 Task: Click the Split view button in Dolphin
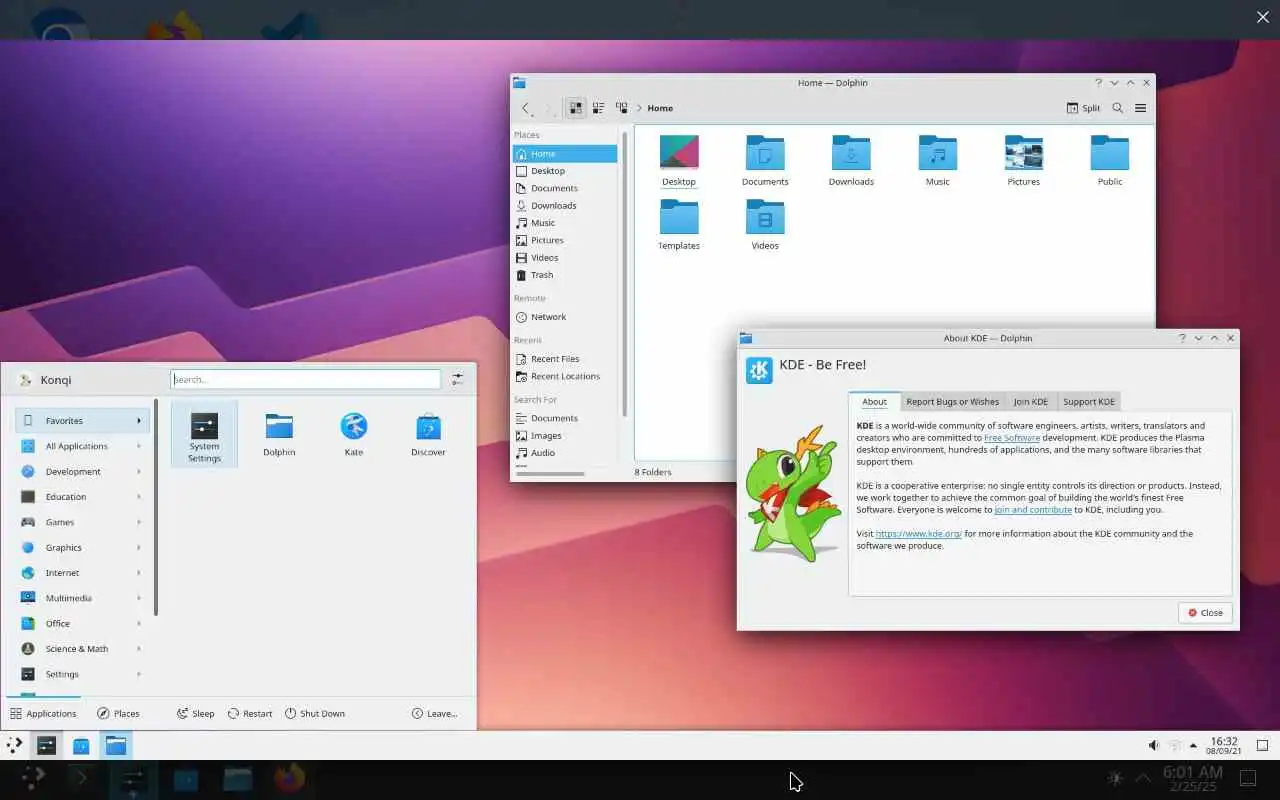1083,108
